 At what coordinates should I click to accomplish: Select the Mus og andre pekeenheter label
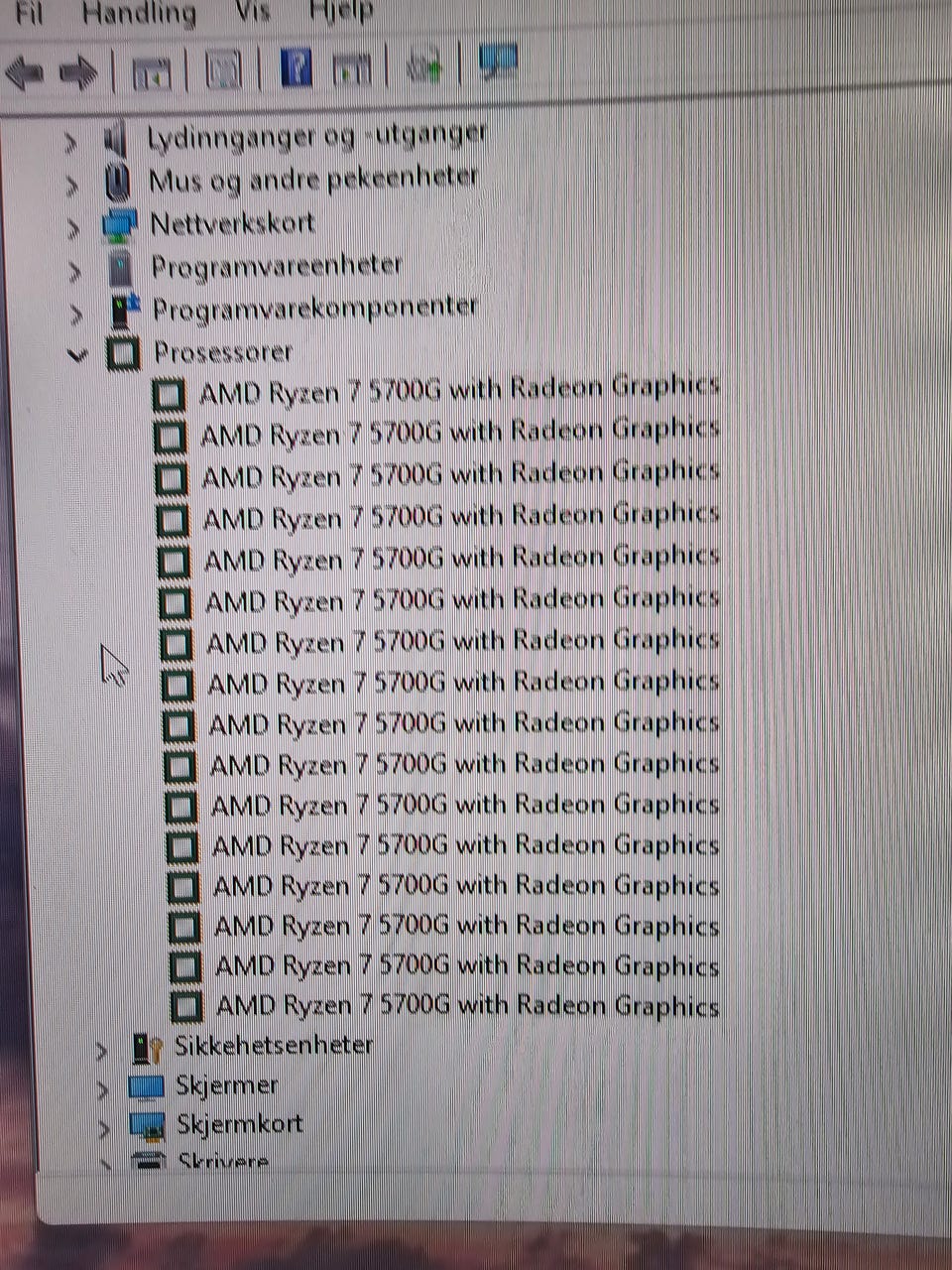coord(313,180)
